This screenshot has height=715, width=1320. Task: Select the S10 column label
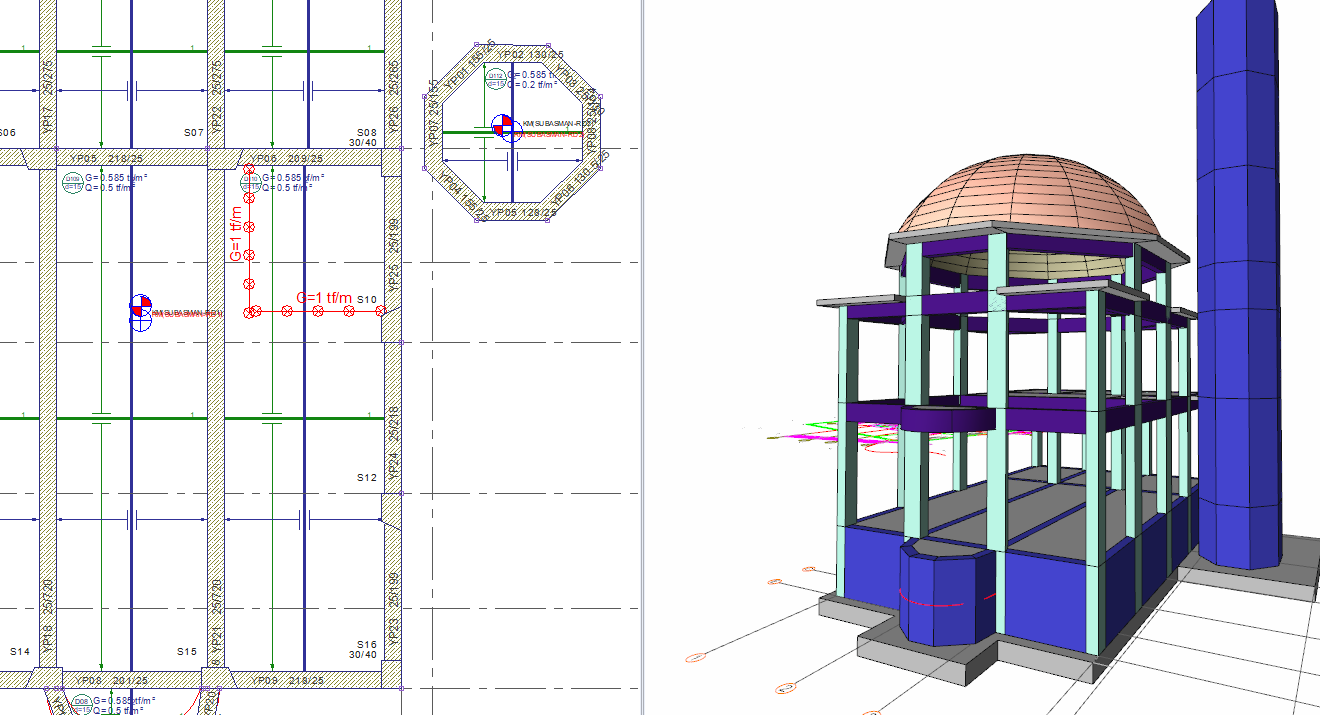click(x=367, y=300)
